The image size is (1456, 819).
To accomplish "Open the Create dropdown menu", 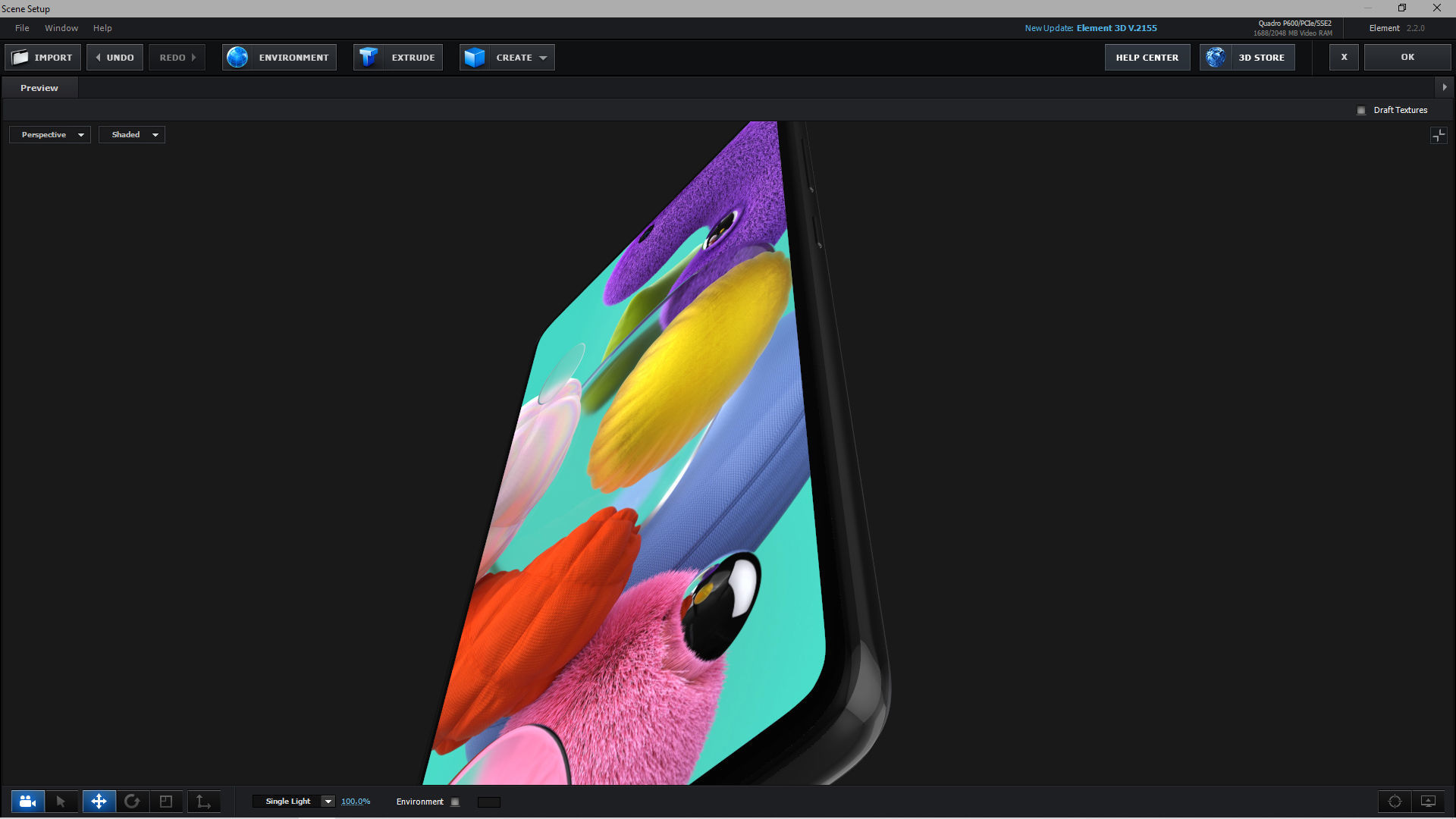I will point(507,58).
